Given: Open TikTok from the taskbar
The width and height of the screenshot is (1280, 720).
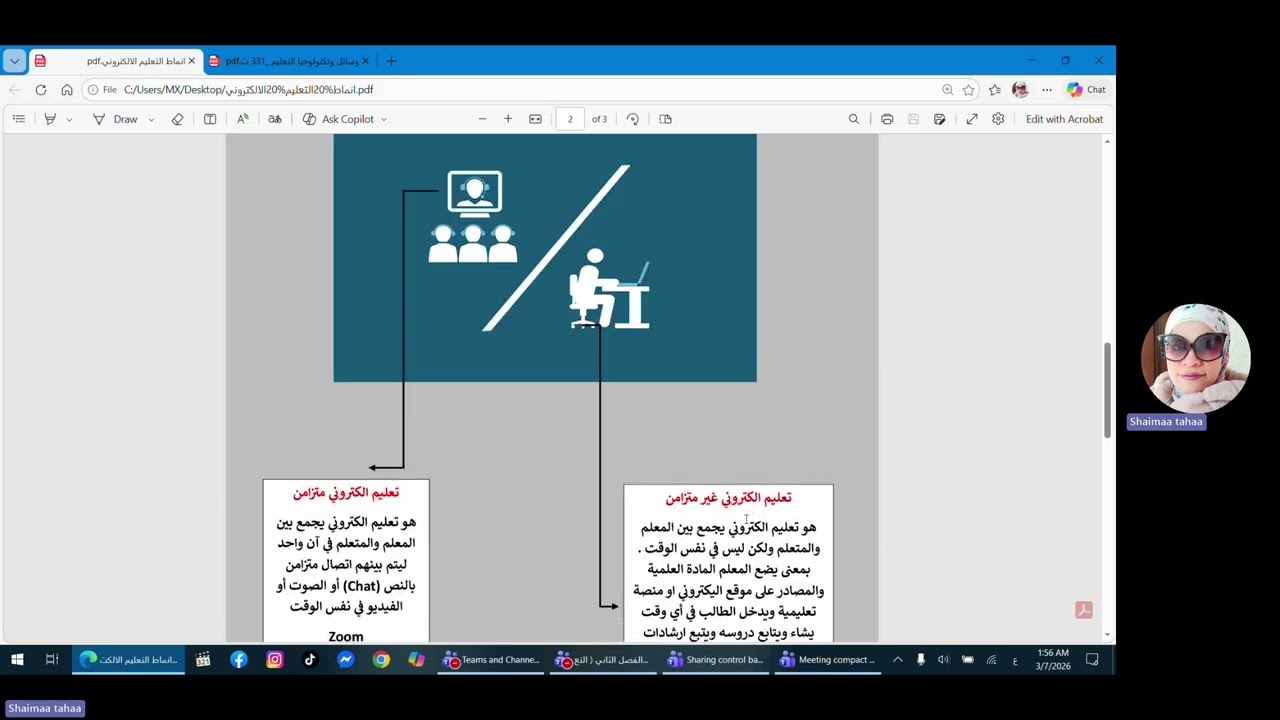Looking at the screenshot, I should pos(310,660).
